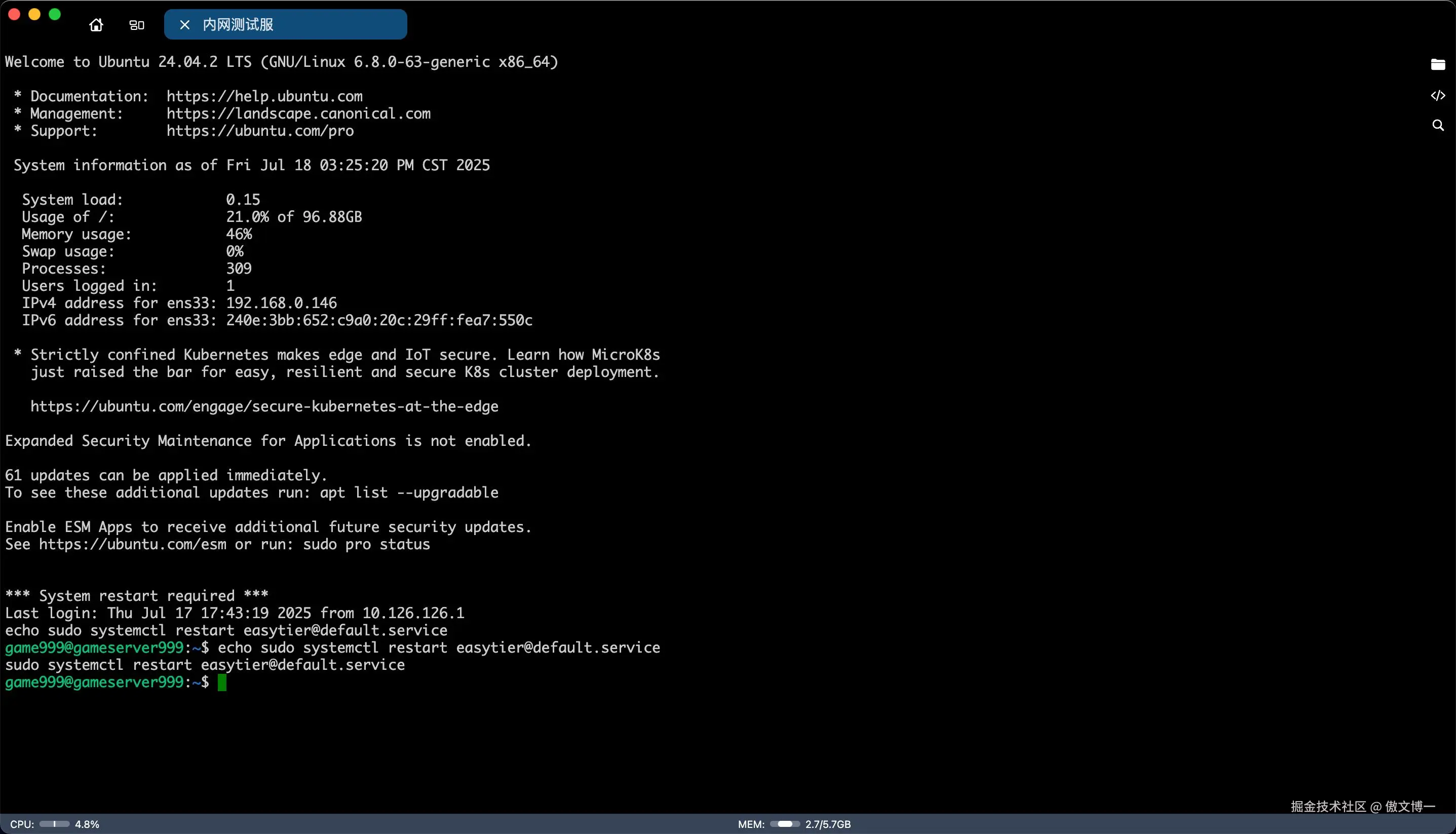Open the multi-window session layout icon
The height and width of the screenshot is (834, 1456).
click(137, 25)
